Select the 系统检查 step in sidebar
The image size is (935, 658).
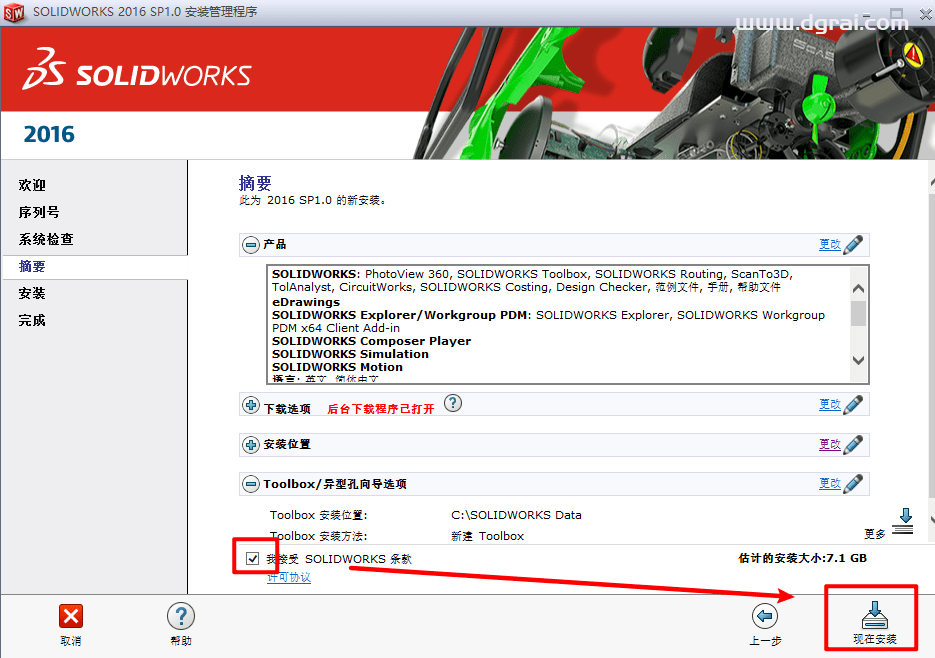[46, 239]
